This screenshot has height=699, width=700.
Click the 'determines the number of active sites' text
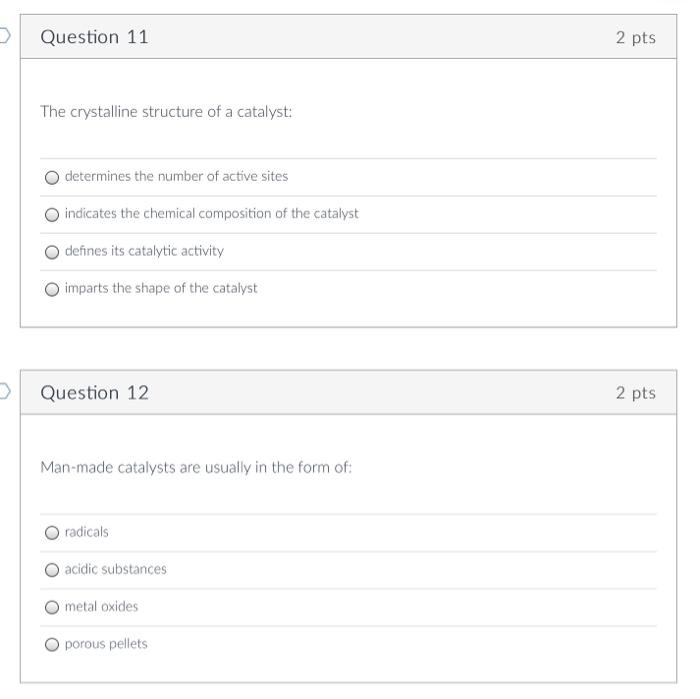[176, 176]
